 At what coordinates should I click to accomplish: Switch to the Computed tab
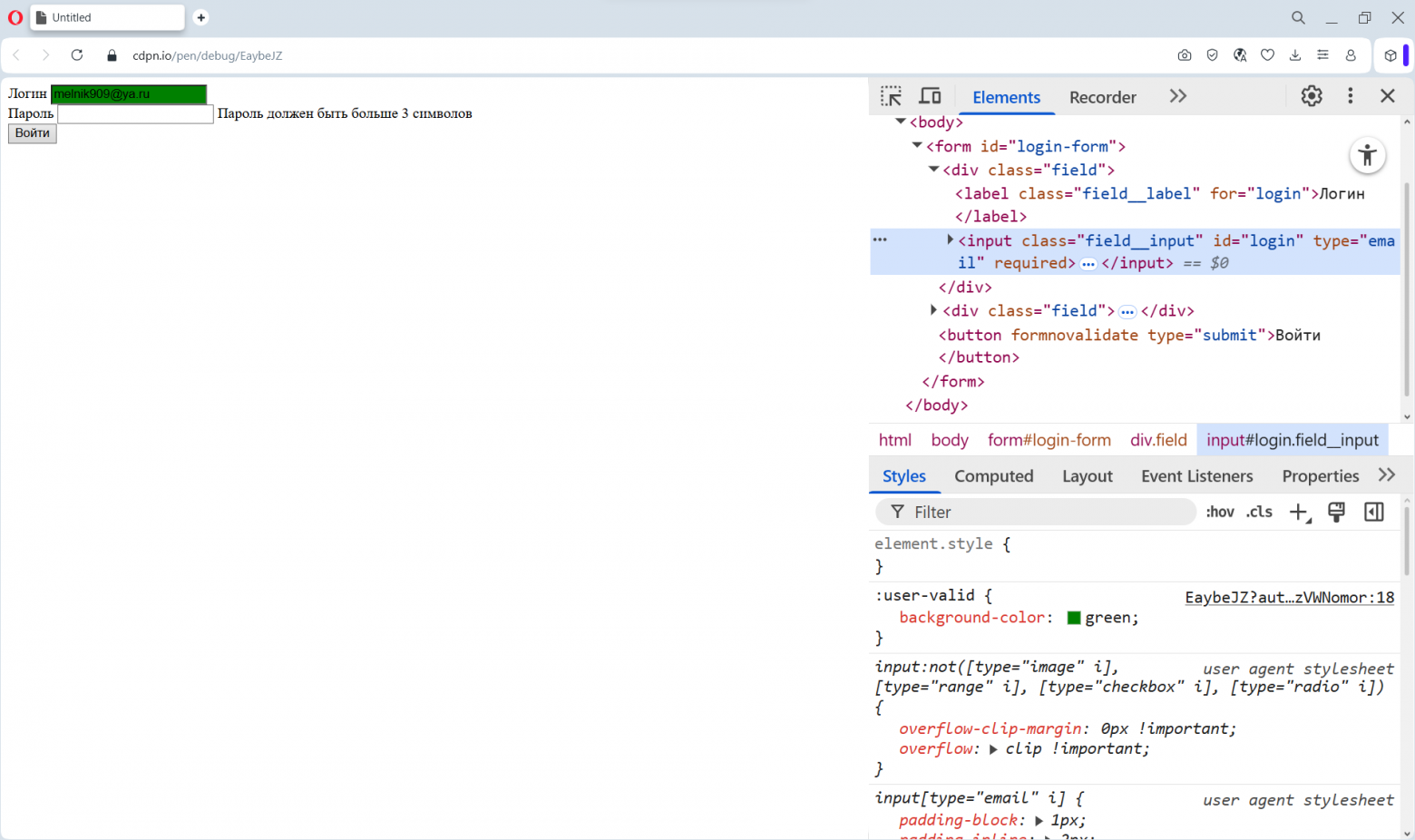point(993,476)
